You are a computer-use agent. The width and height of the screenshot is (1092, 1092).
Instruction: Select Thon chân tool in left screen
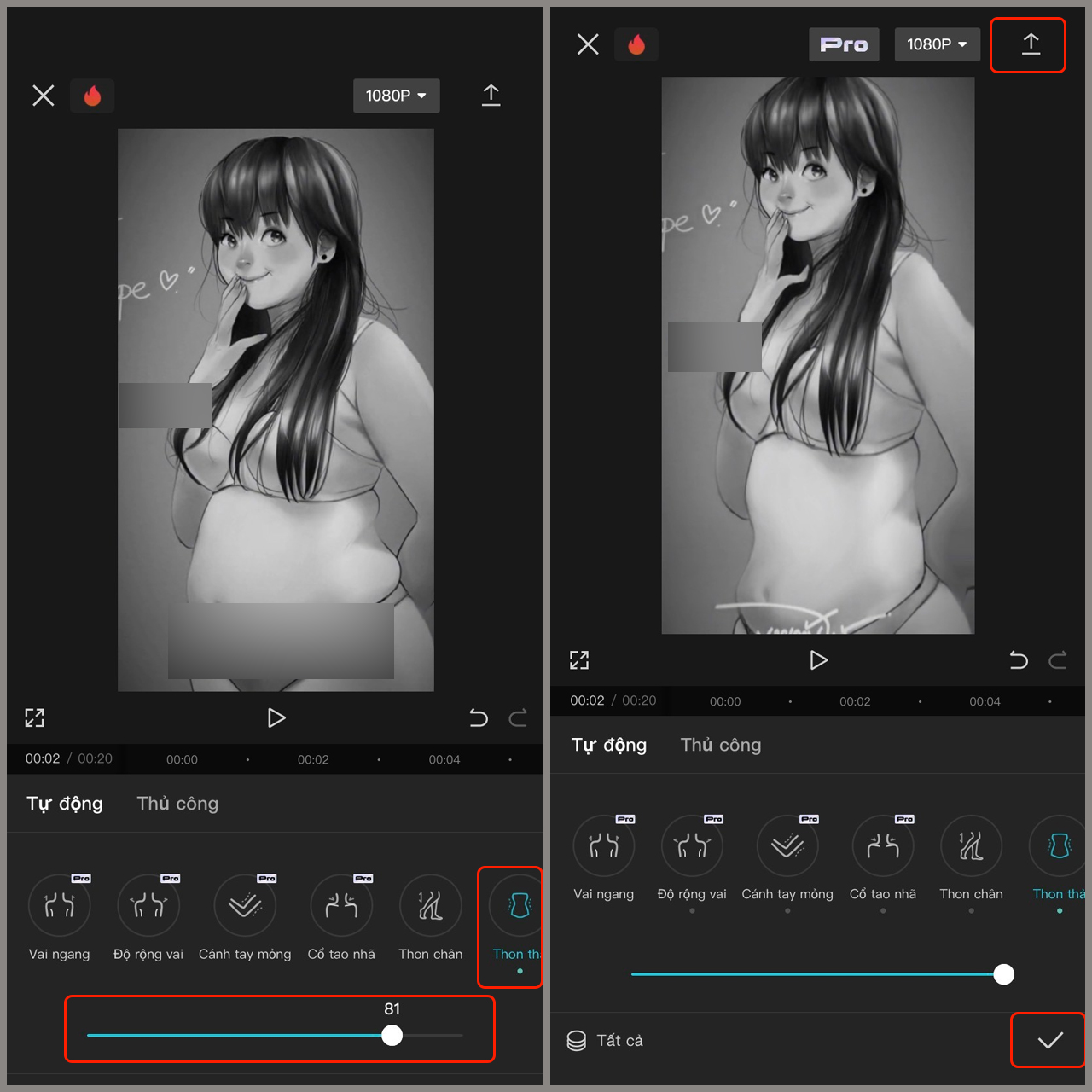[x=431, y=919]
